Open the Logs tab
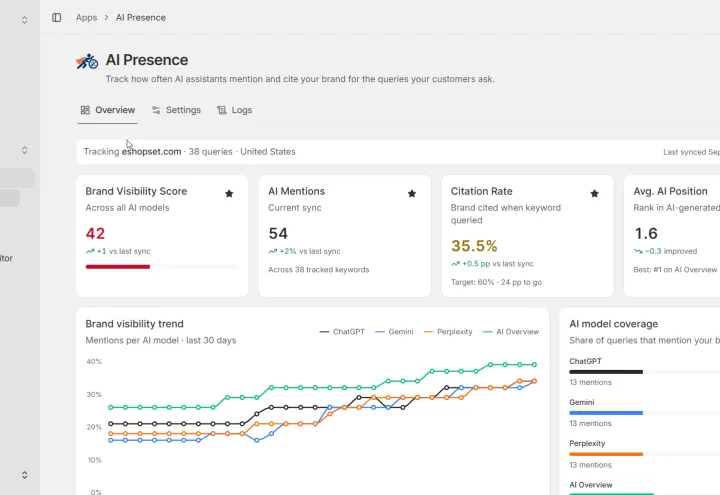Image resolution: width=720 pixels, height=495 pixels. [235, 110]
